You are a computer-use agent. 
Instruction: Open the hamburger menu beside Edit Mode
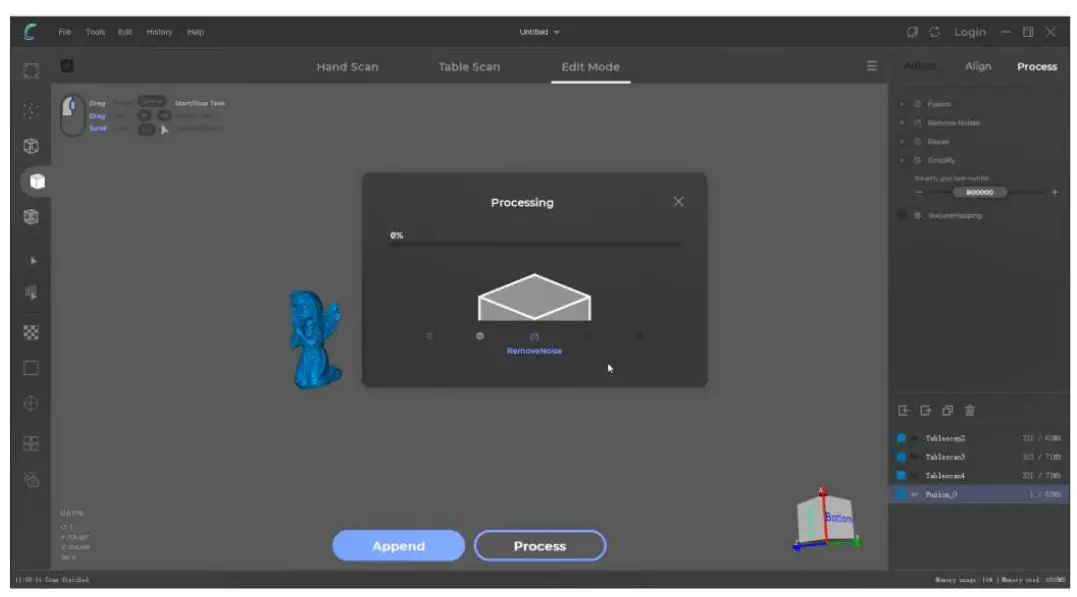[x=872, y=66]
